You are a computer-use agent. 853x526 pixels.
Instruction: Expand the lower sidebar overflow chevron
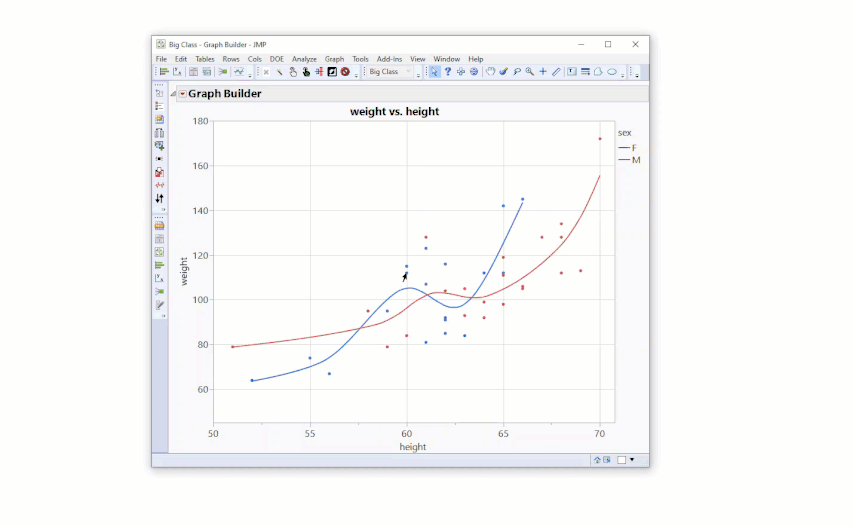click(x=163, y=315)
